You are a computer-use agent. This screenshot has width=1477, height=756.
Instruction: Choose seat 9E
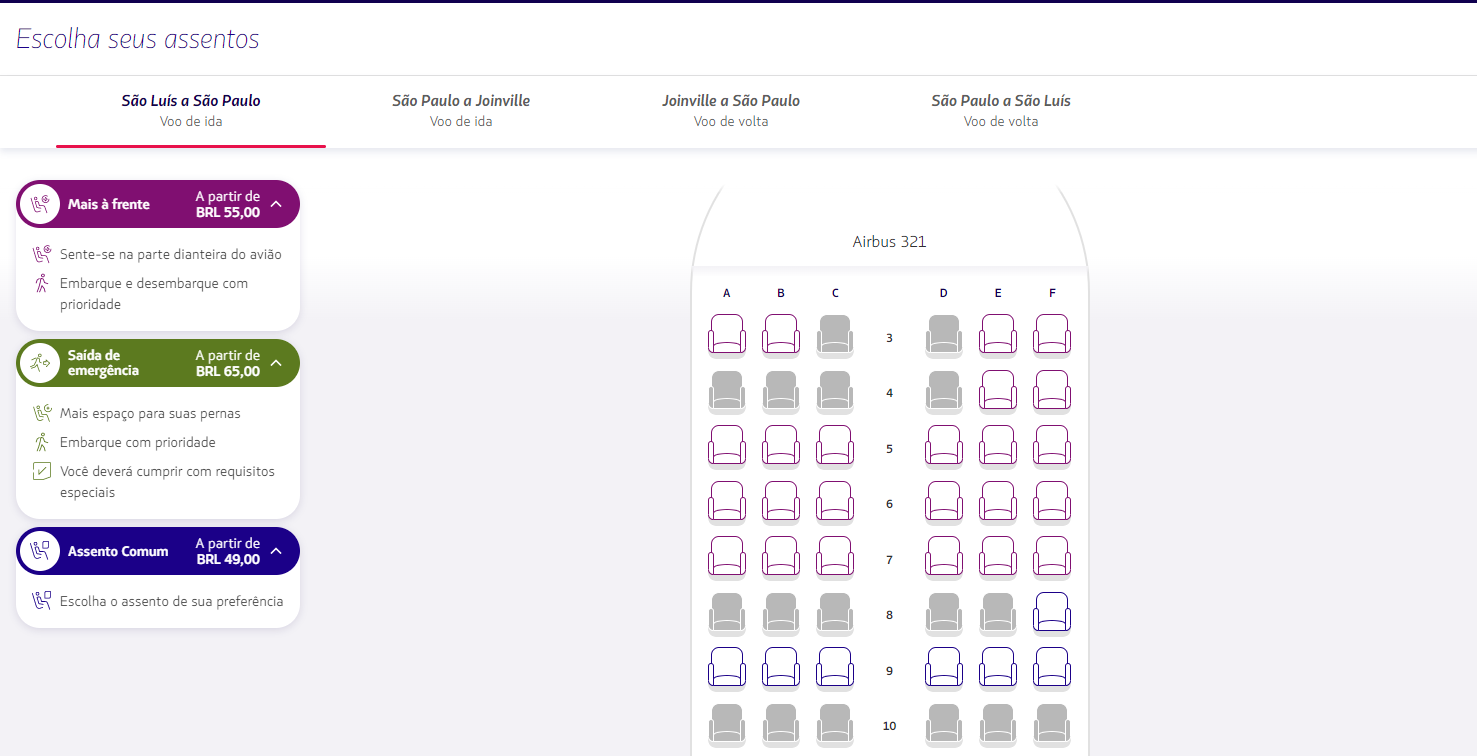coord(998,668)
